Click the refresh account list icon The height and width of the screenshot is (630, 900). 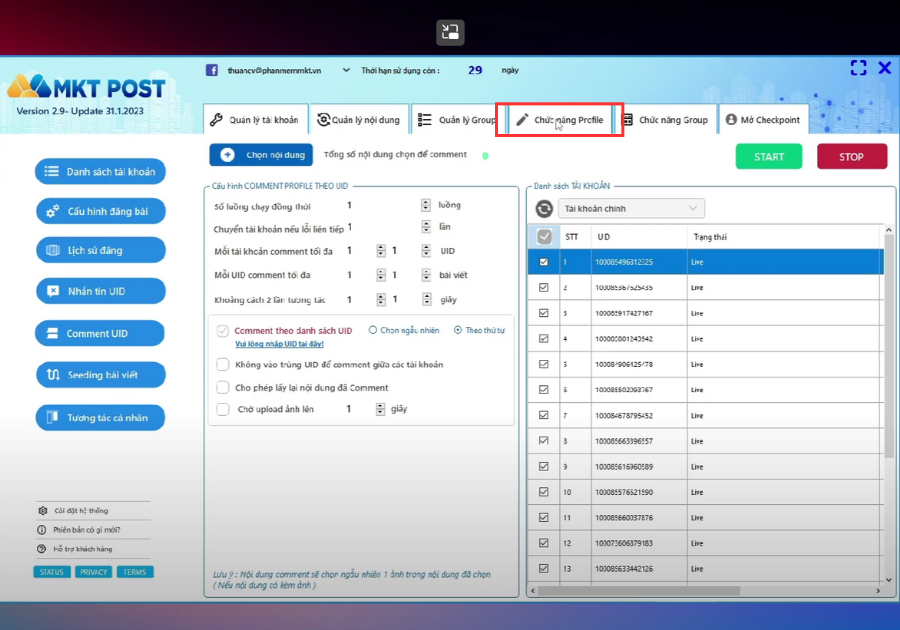click(x=544, y=209)
